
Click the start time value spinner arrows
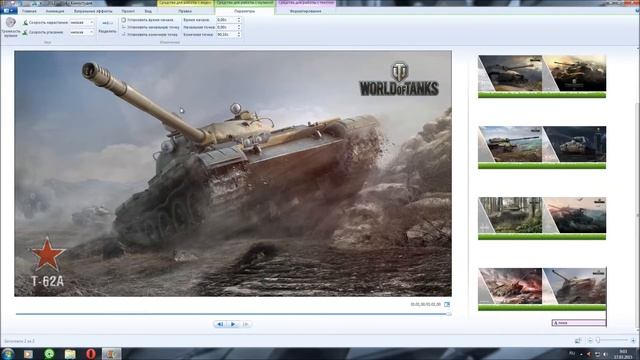coord(239,20)
